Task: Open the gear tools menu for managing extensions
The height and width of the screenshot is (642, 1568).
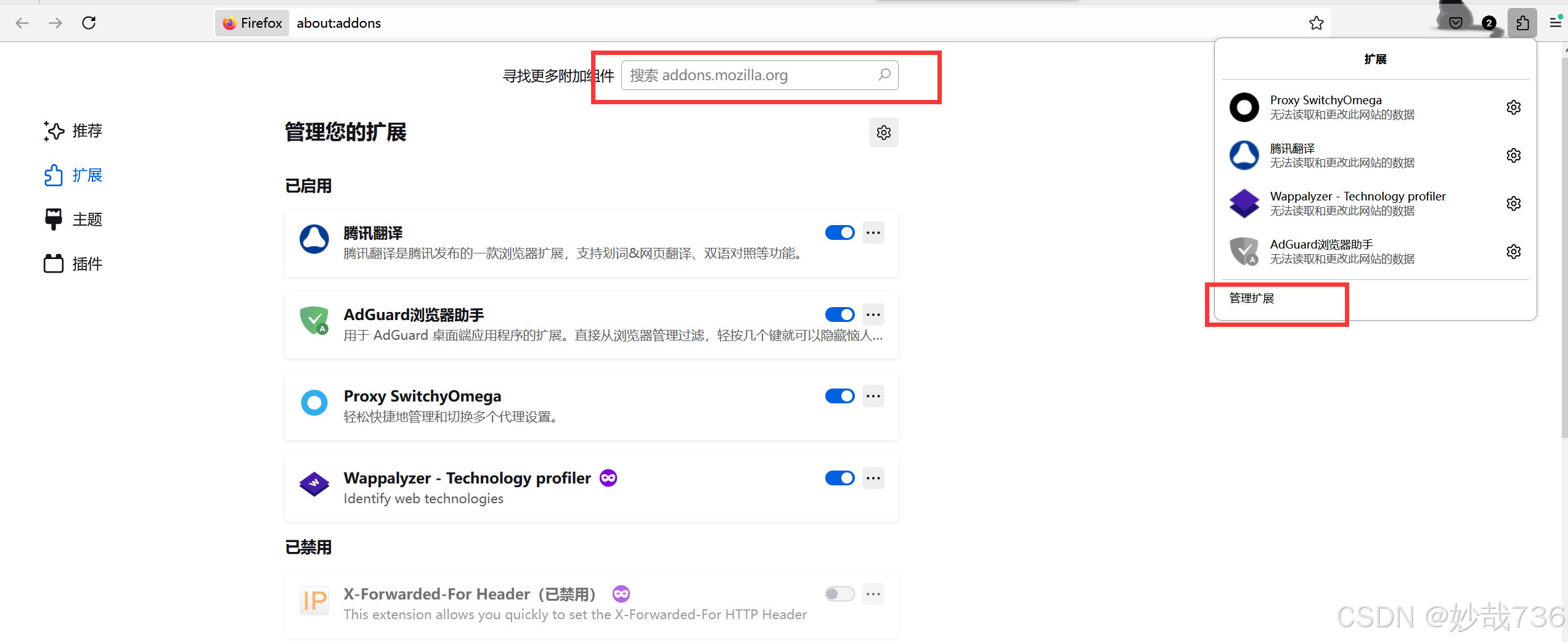Action: pyautogui.click(x=884, y=133)
